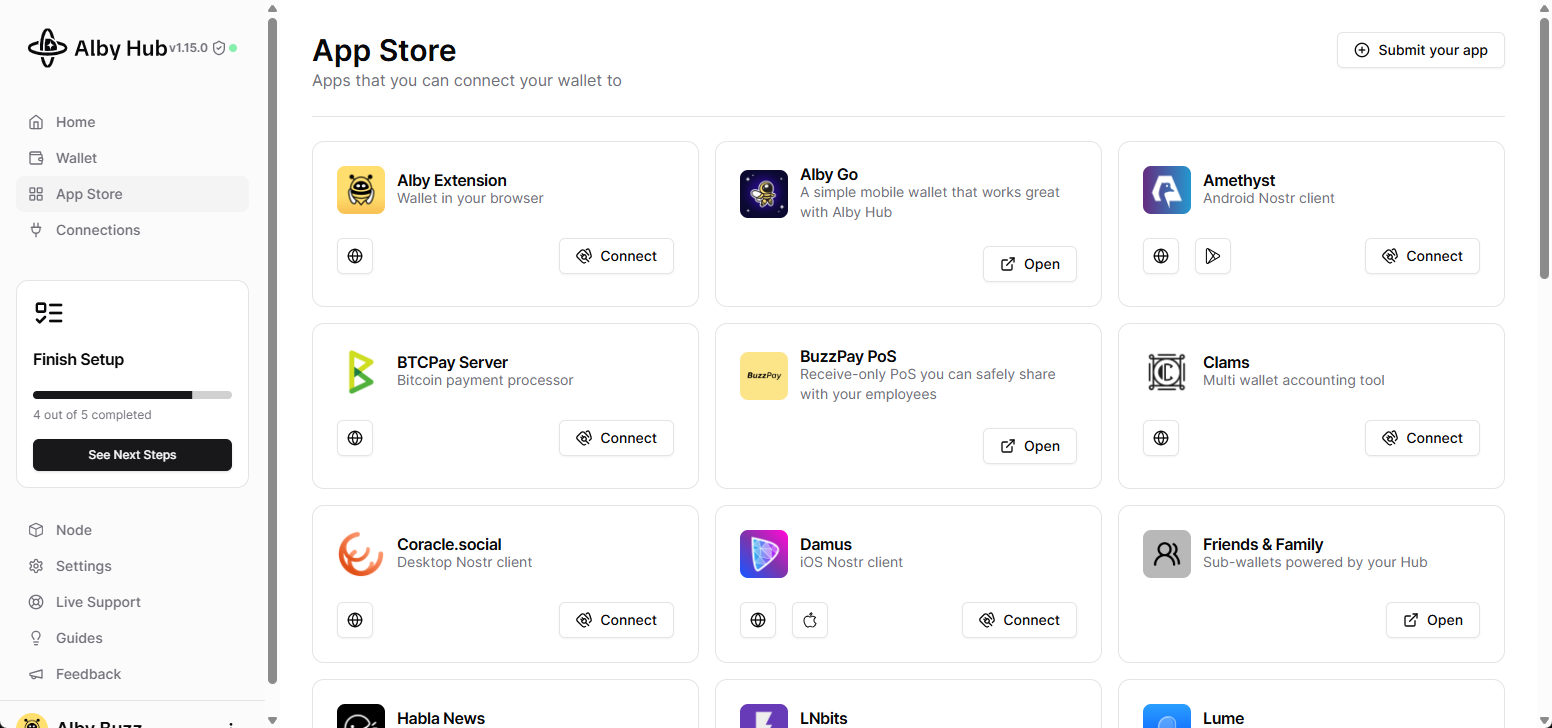Open the Coracle.social website globe icon
The width and height of the screenshot is (1552, 728).
pos(355,620)
